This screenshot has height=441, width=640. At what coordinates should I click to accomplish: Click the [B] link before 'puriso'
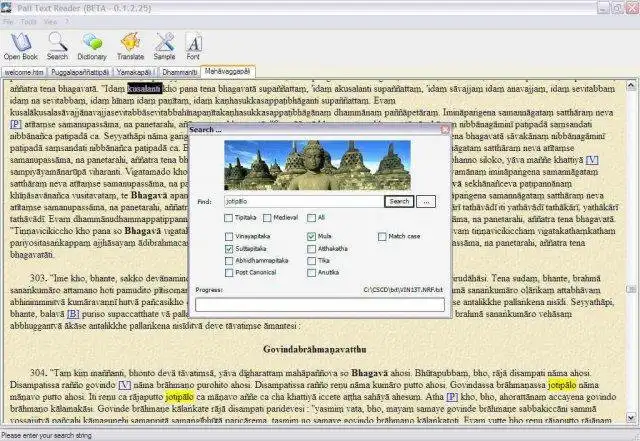(73, 314)
